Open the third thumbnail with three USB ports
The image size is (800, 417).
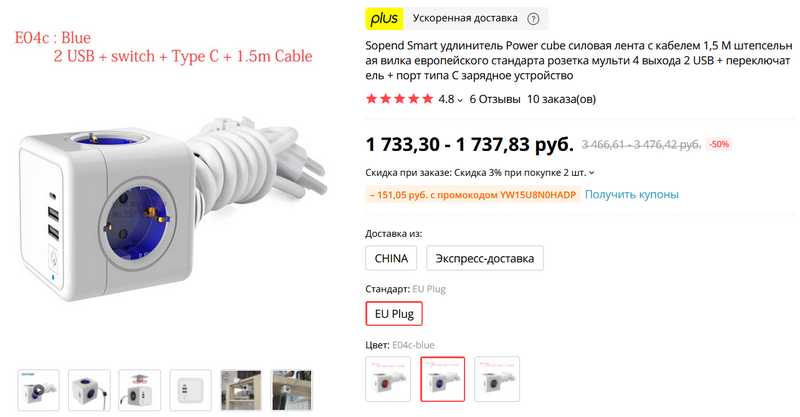coord(140,390)
